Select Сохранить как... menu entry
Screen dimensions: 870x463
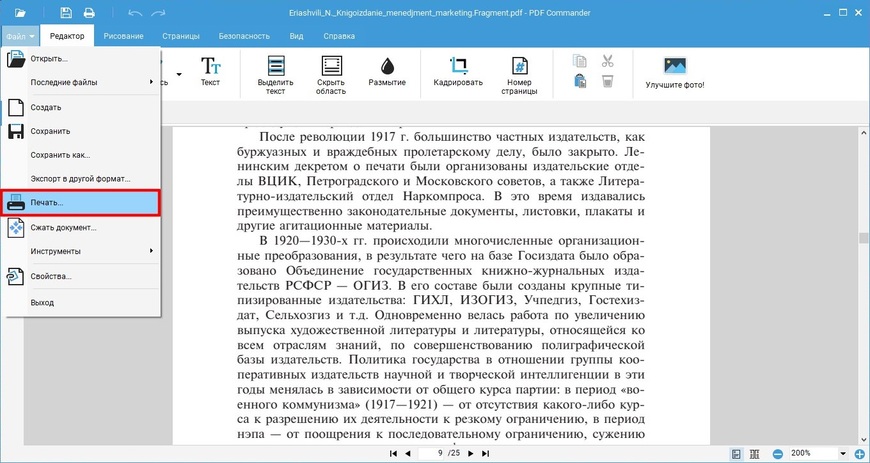point(83,155)
